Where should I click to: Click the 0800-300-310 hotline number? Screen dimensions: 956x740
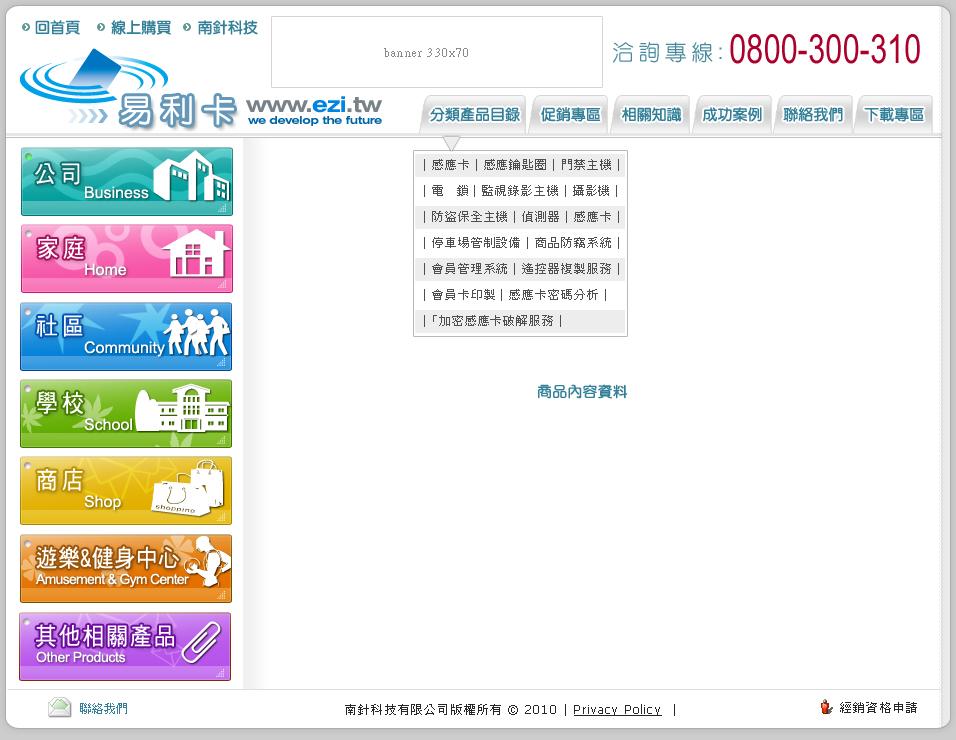824,49
